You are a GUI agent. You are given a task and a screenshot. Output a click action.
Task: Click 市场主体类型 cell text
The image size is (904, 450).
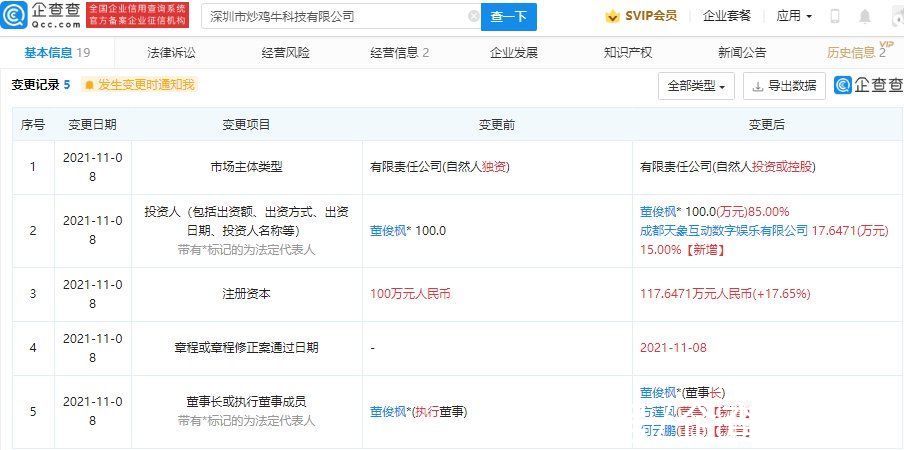(x=247, y=168)
